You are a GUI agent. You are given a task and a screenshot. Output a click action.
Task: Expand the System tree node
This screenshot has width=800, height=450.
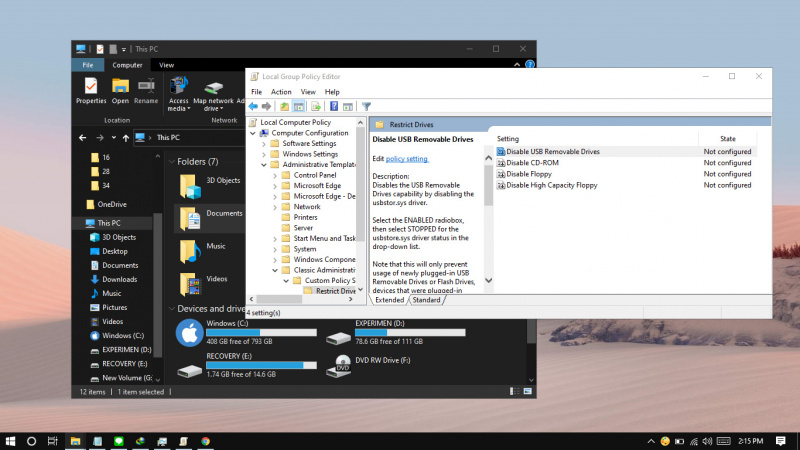(275, 249)
